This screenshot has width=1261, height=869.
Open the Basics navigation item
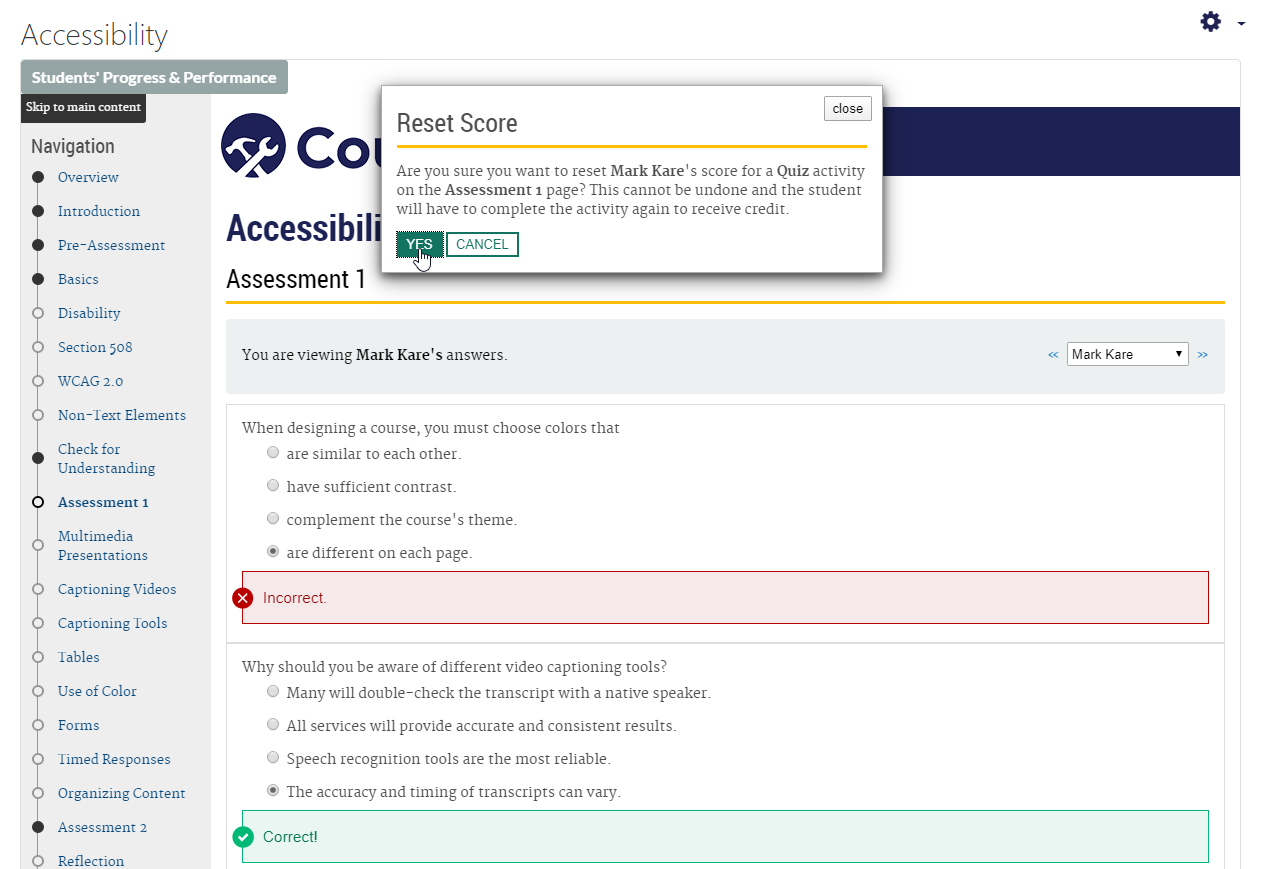tap(78, 279)
